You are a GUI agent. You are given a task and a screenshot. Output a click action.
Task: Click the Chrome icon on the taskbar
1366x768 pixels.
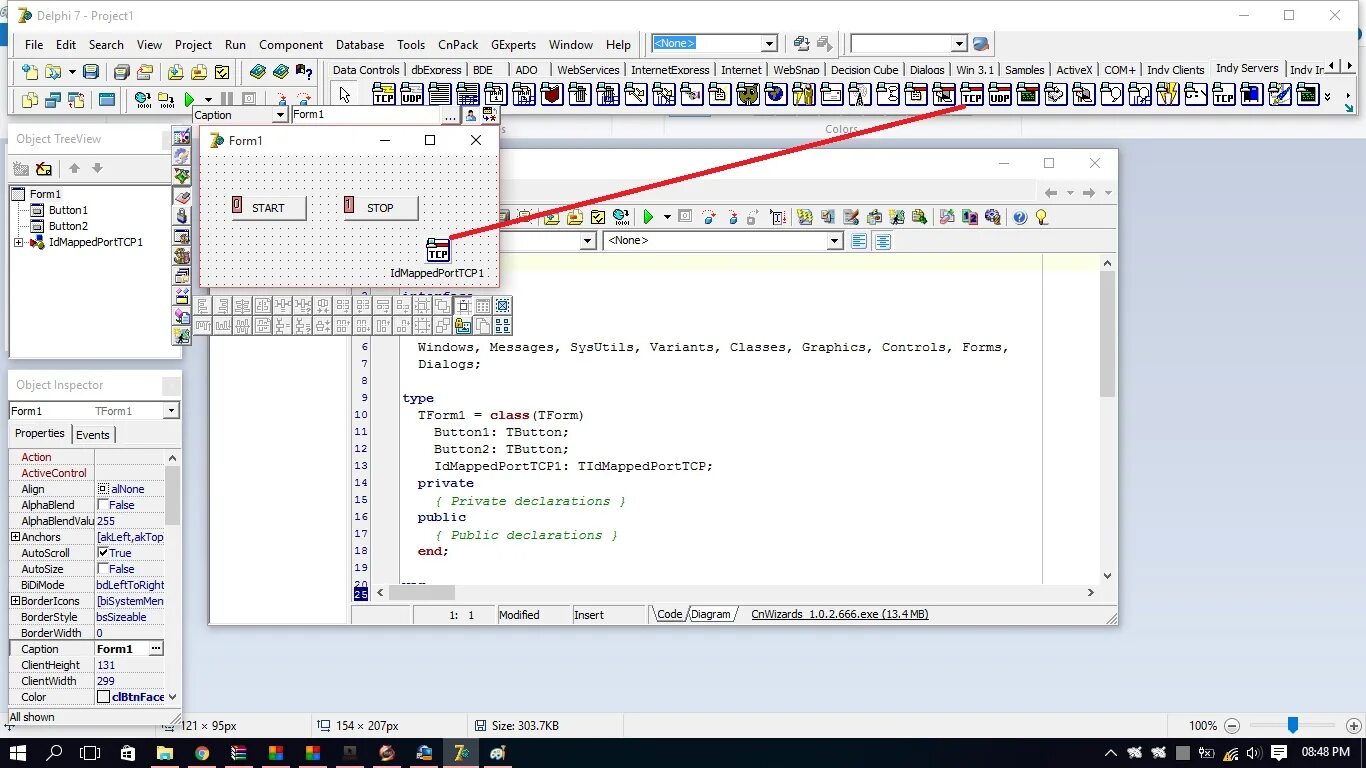[x=202, y=753]
